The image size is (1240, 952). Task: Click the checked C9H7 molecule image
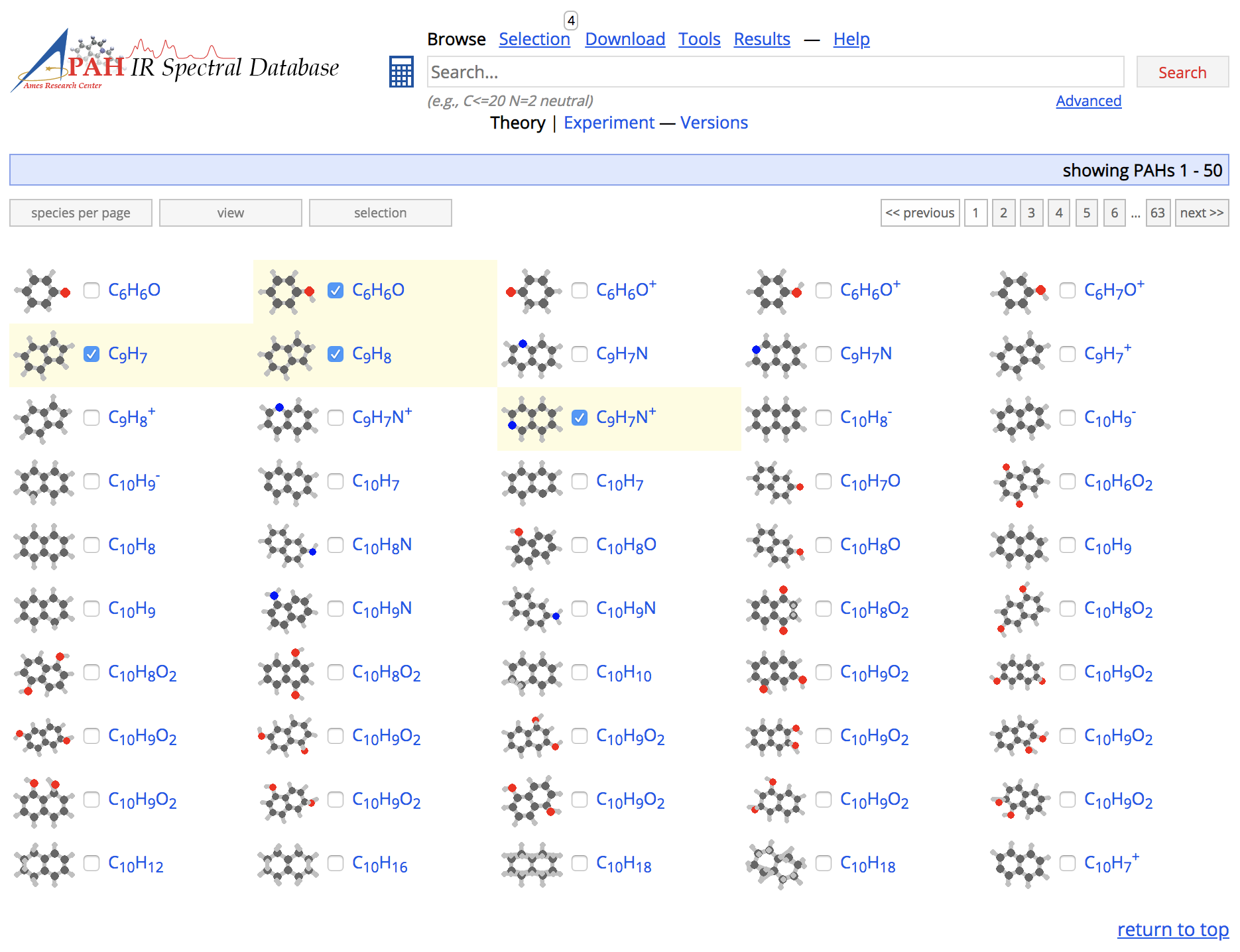[44, 355]
